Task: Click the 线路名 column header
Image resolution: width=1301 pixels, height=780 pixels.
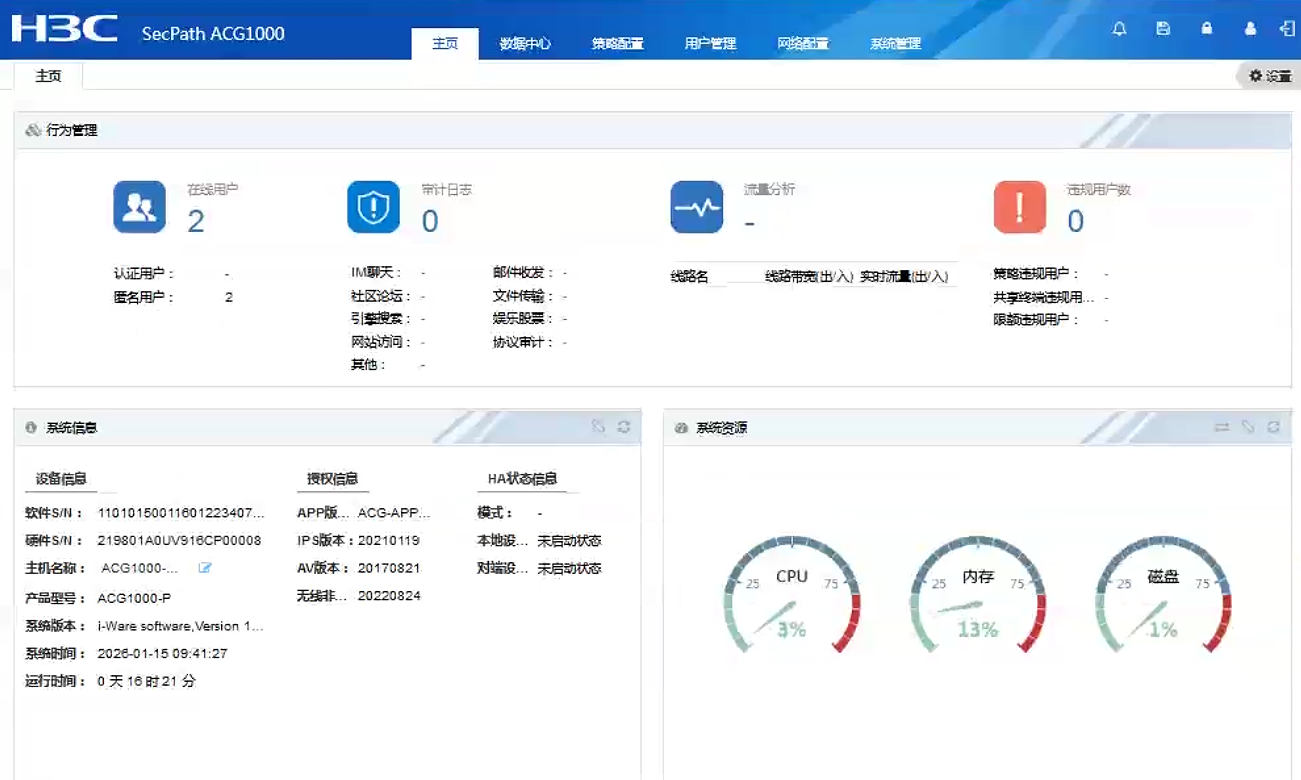Action: click(x=689, y=276)
